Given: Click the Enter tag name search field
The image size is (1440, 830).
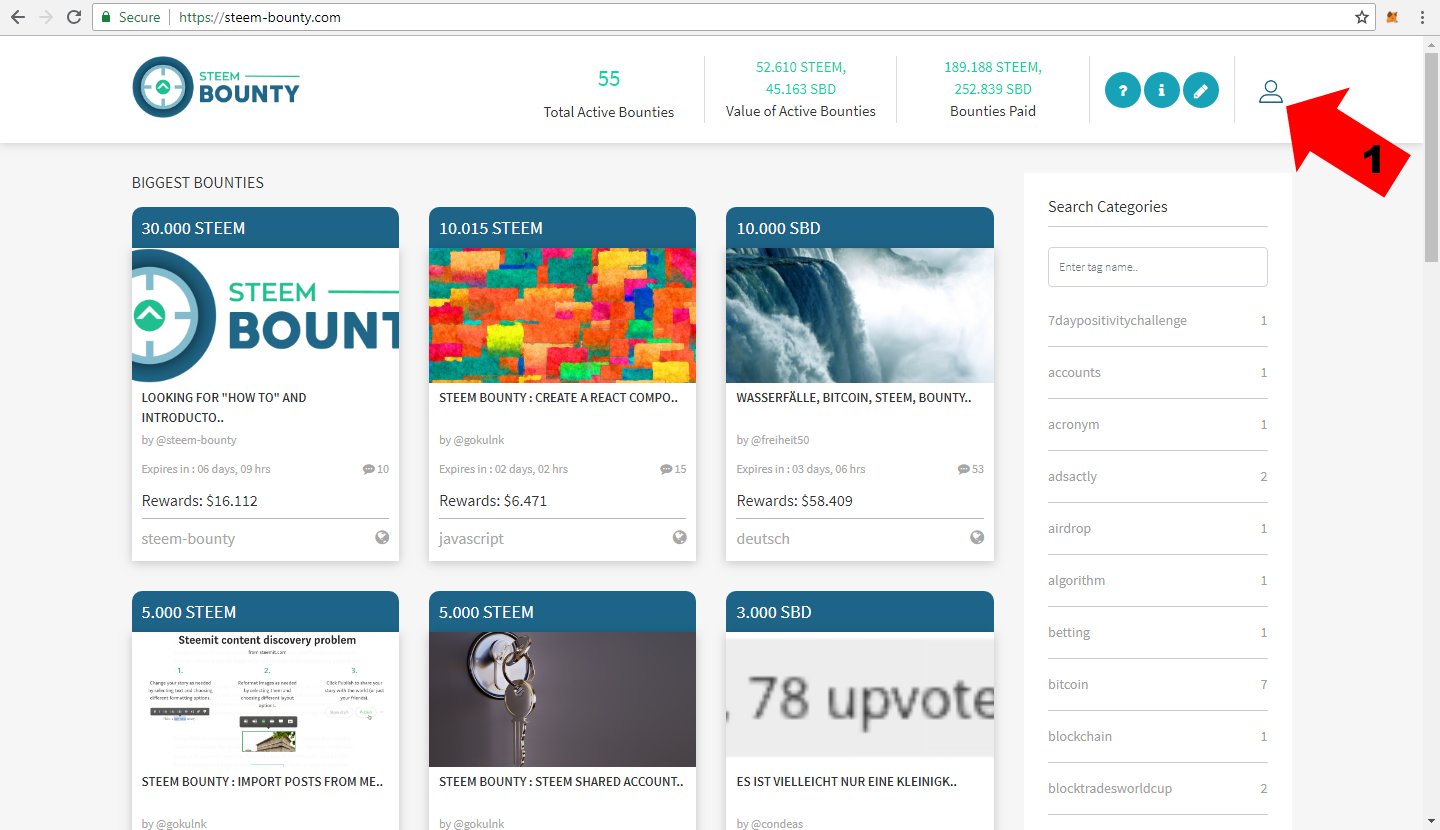Looking at the screenshot, I should [x=1157, y=267].
